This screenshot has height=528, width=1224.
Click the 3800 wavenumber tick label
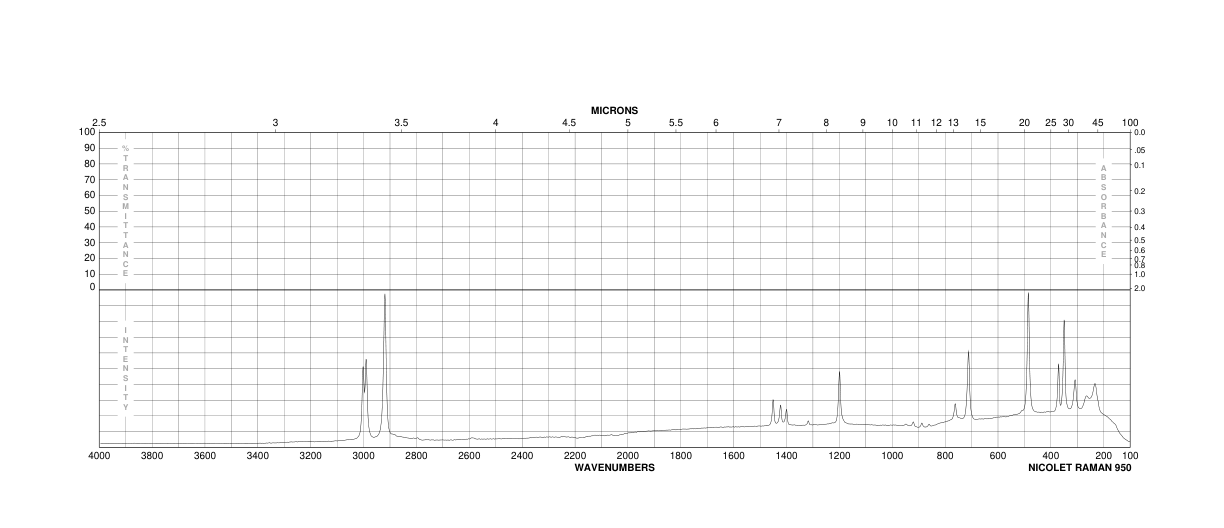point(151,456)
